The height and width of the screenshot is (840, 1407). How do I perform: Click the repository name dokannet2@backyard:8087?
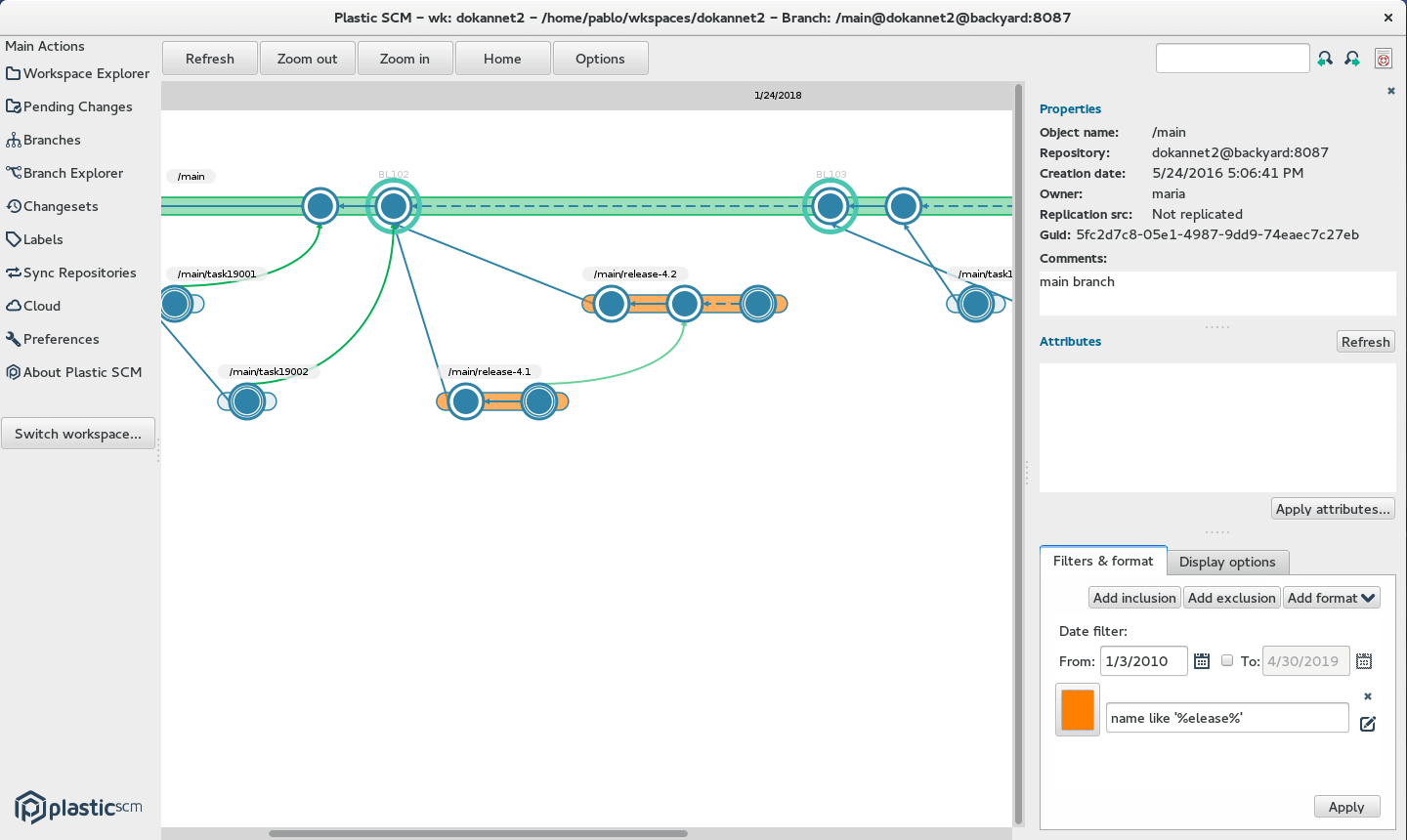[x=1240, y=152]
